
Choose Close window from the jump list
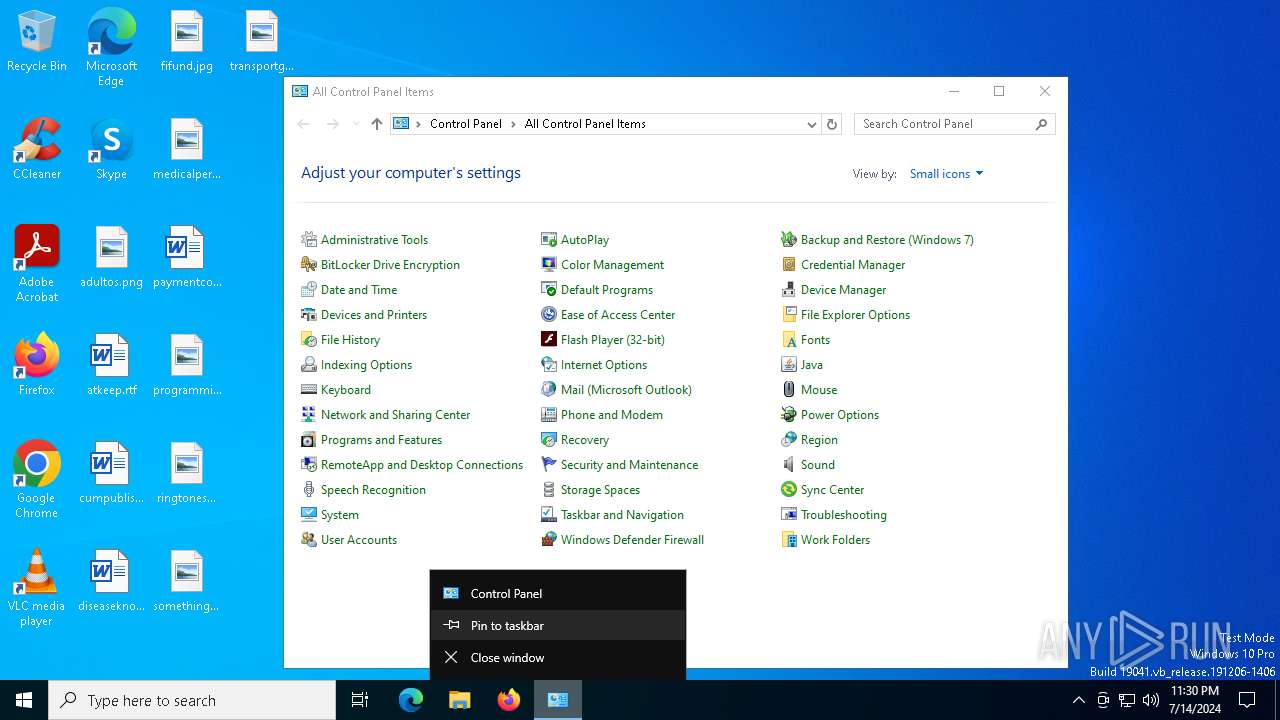[507, 658]
